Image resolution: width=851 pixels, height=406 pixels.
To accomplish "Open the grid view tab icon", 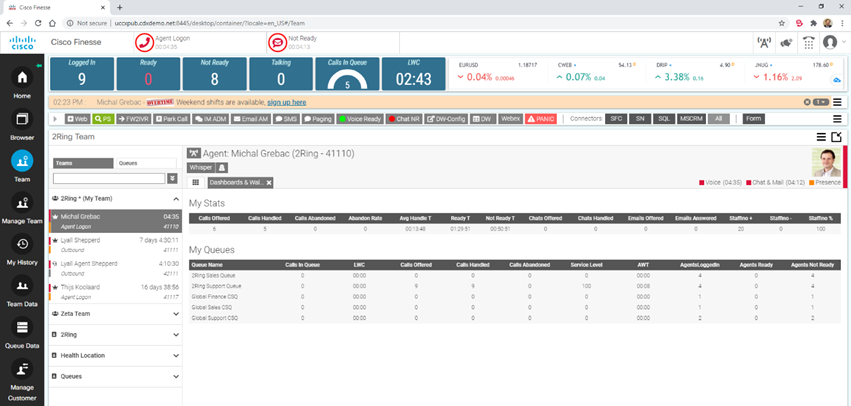I will click(195, 183).
